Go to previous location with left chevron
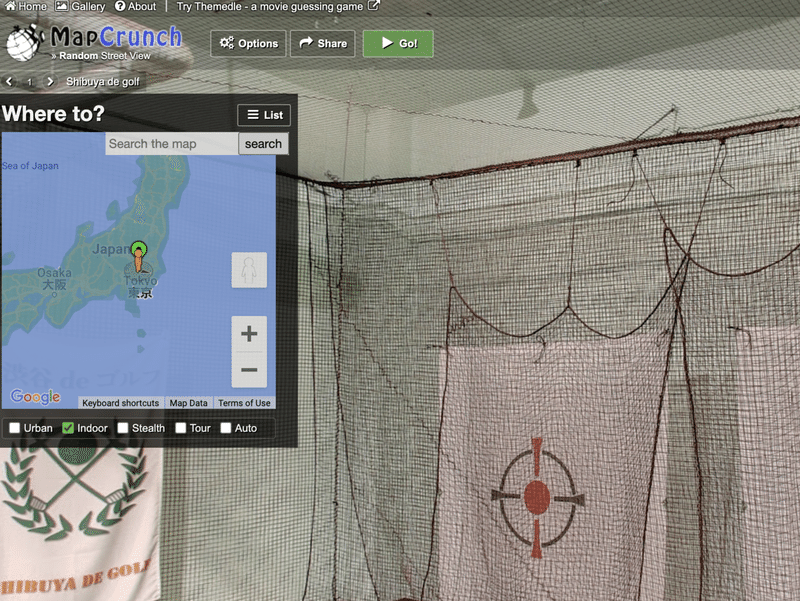800x601 pixels. (x=9, y=82)
